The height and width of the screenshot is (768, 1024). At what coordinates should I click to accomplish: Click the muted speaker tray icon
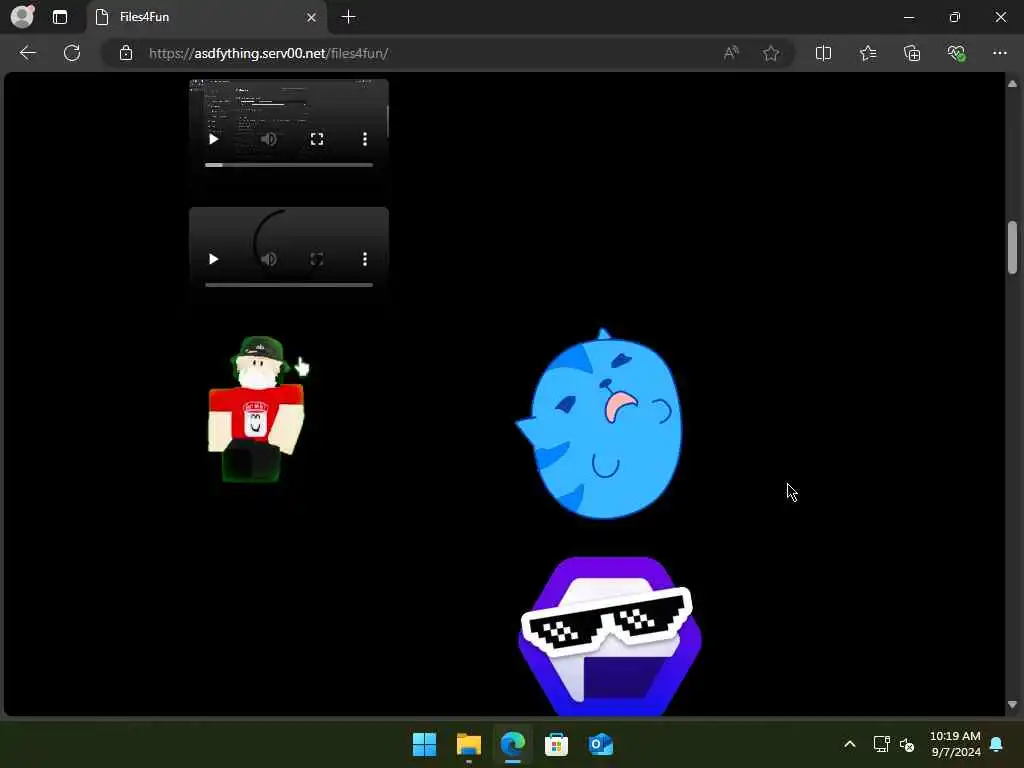click(906, 744)
